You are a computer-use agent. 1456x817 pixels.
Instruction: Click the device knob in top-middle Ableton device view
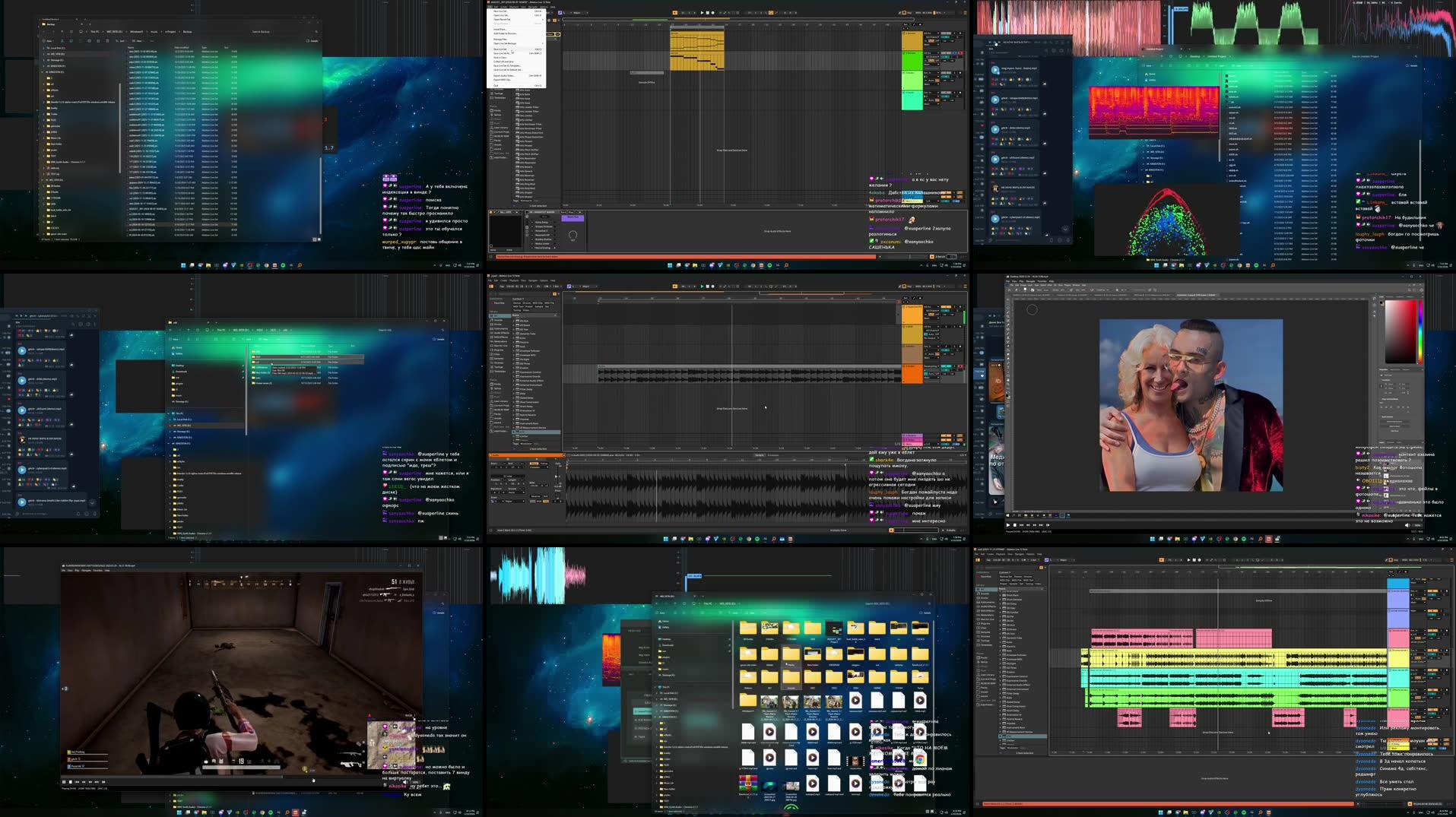[x=573, y=235]
